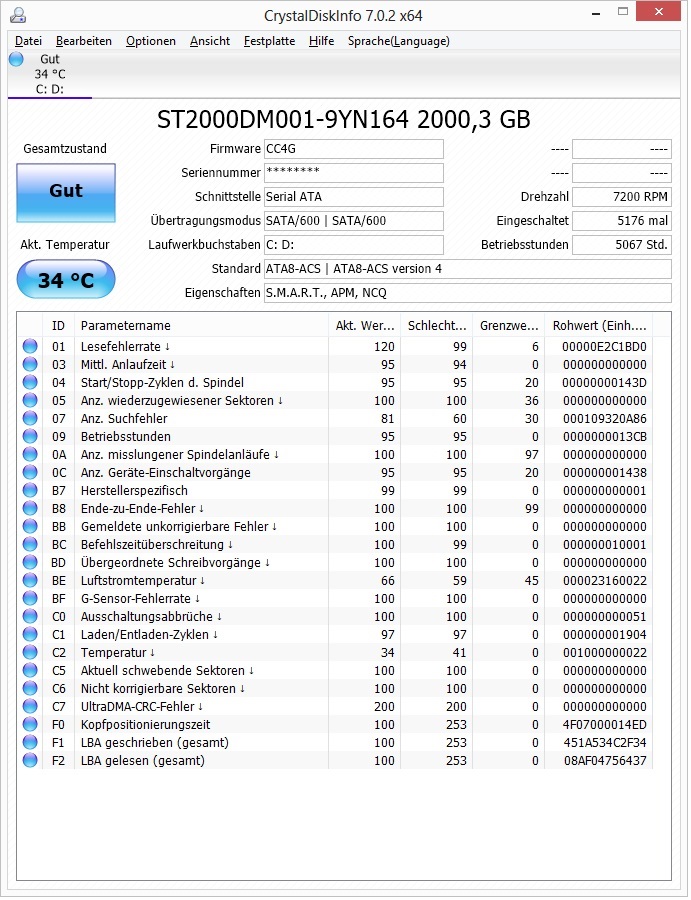Select the Lesefehlerrate parameter name

(x=125, y=347)
